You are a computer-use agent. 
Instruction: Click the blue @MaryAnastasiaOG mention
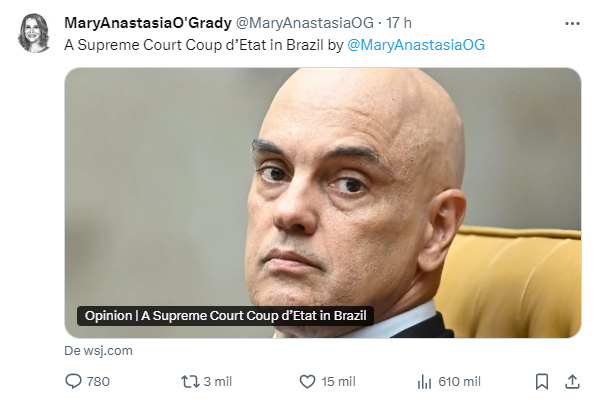pyautogui.click(x=416, y=45)
